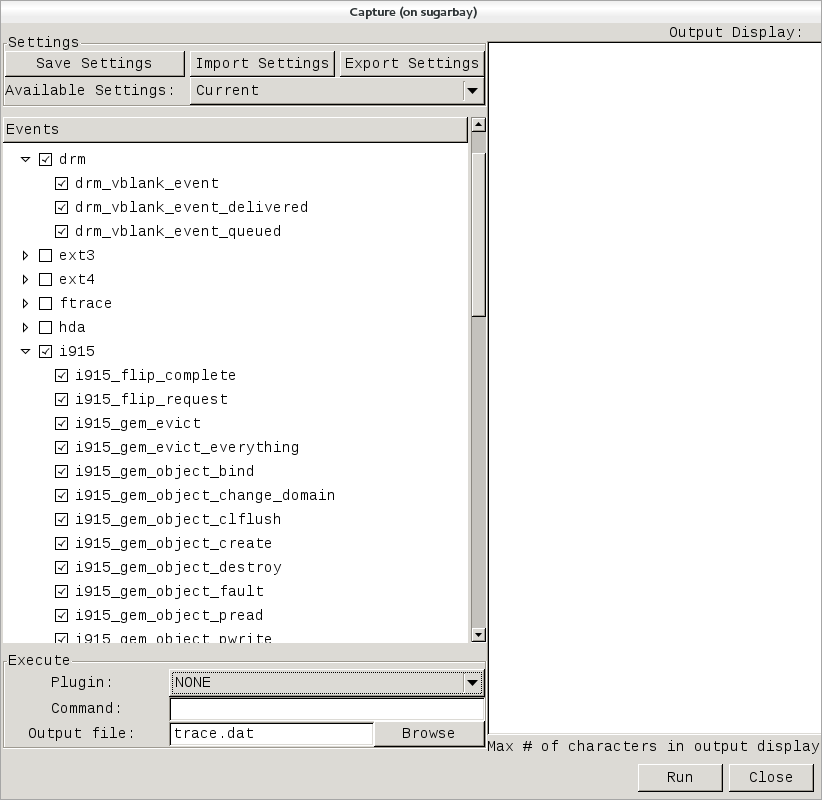Run the trace capture
Viewport: 822px width, 800px height.
point(680,777)
